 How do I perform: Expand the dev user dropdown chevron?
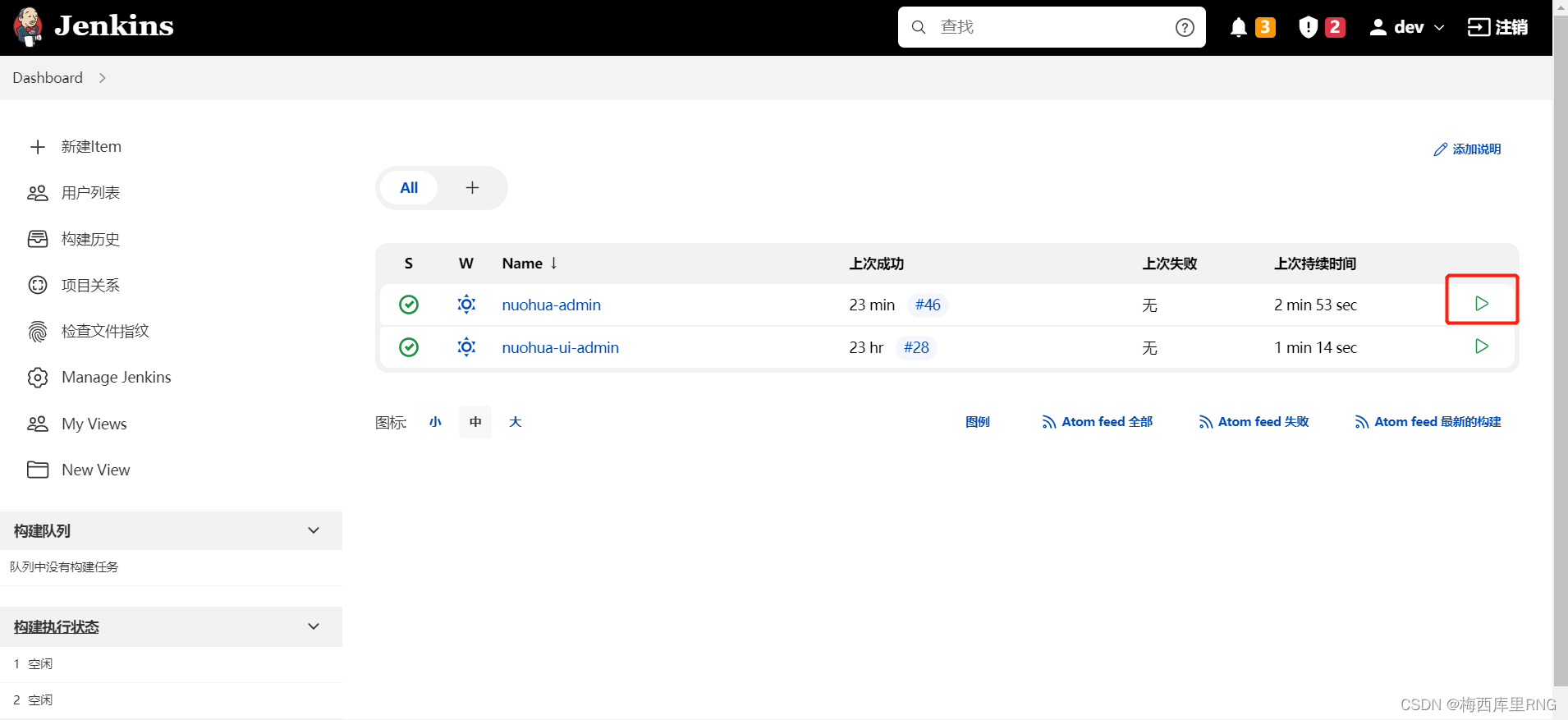[x=1439, y=27]
